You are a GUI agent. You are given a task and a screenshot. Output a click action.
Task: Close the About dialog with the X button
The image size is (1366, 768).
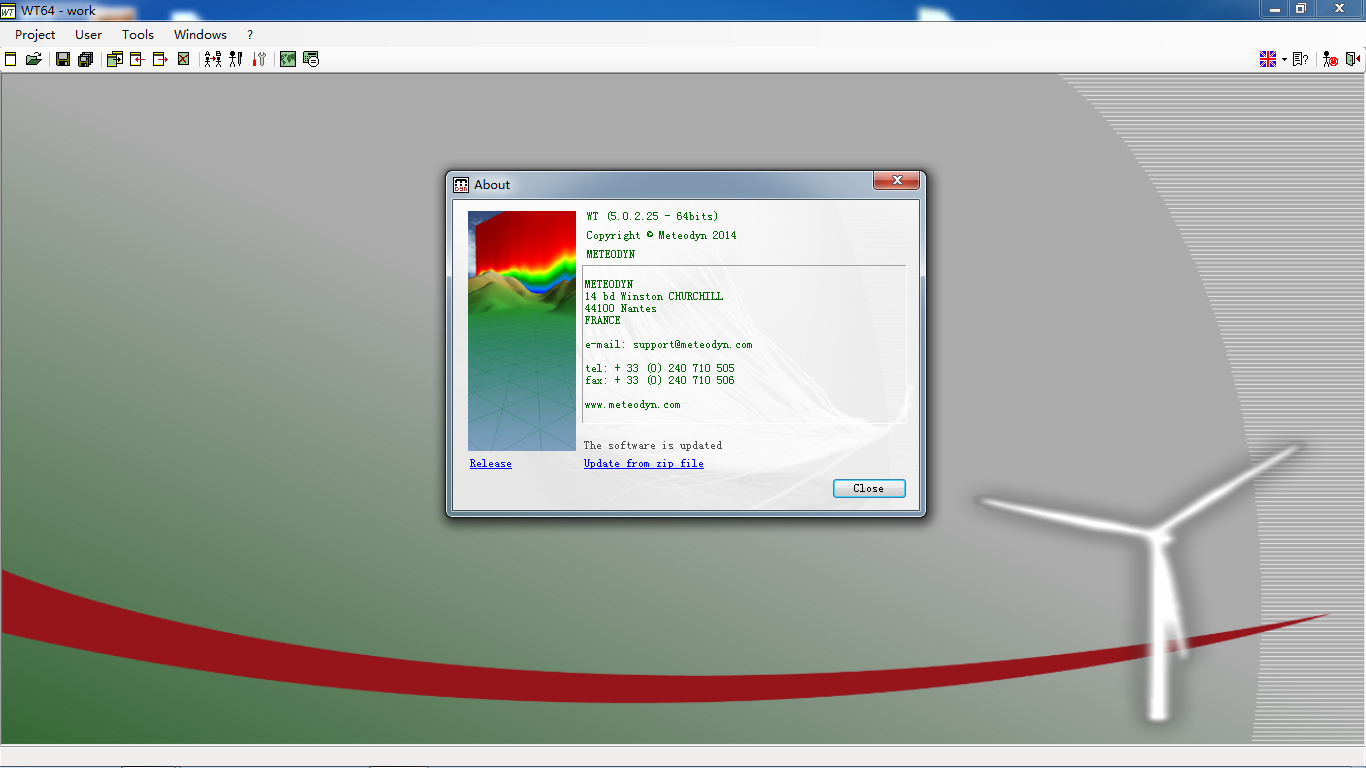(x=896, y=180)
